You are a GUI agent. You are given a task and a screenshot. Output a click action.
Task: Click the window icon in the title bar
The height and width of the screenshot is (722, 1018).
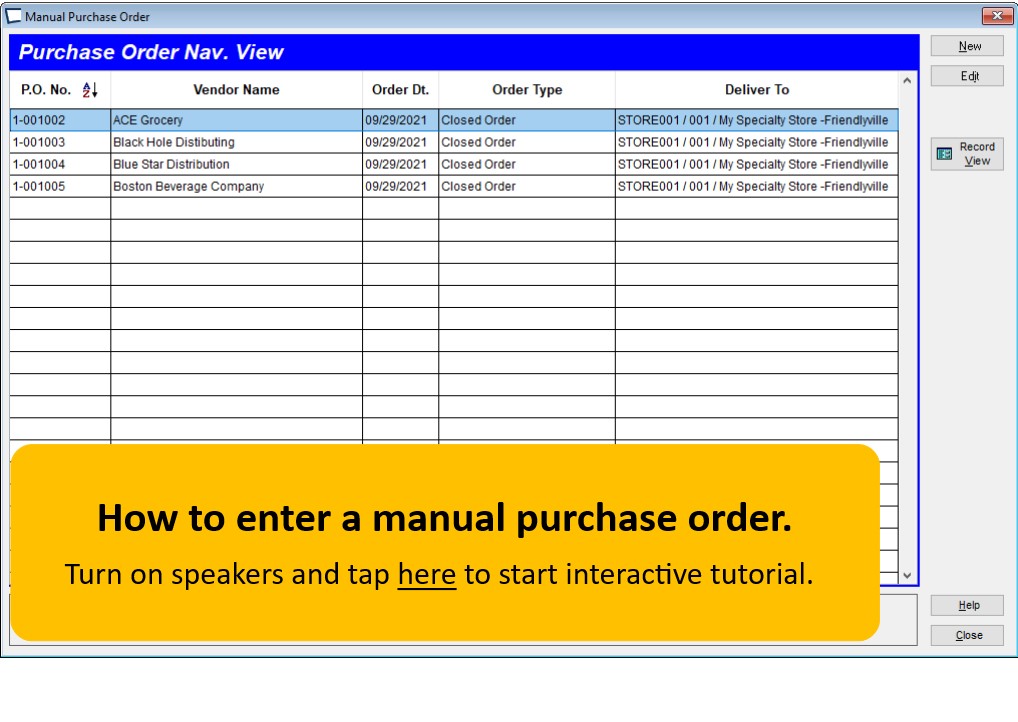13,16
